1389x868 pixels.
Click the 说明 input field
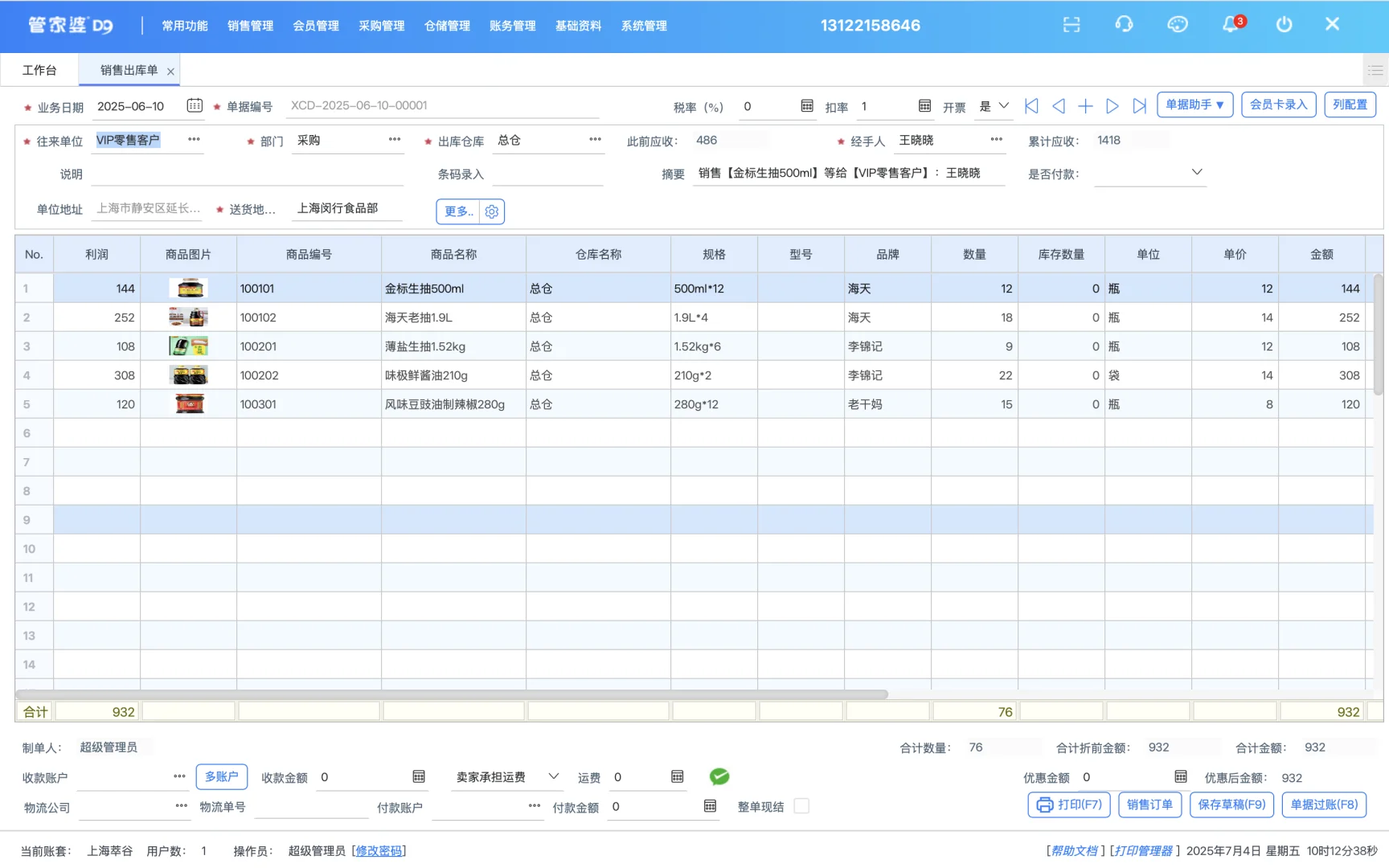[x=247, y=174]
